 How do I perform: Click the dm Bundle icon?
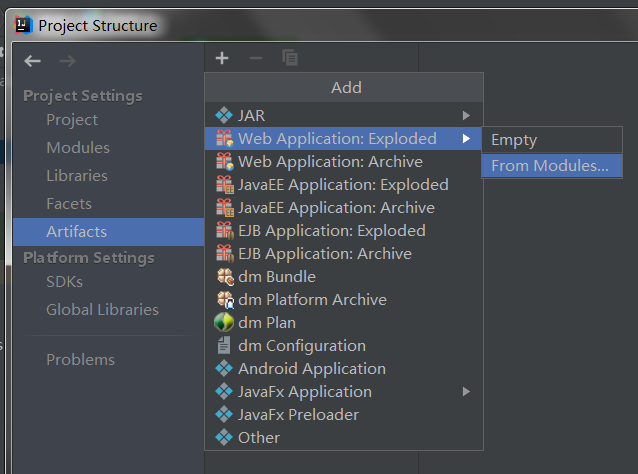(x=225, y=277)
